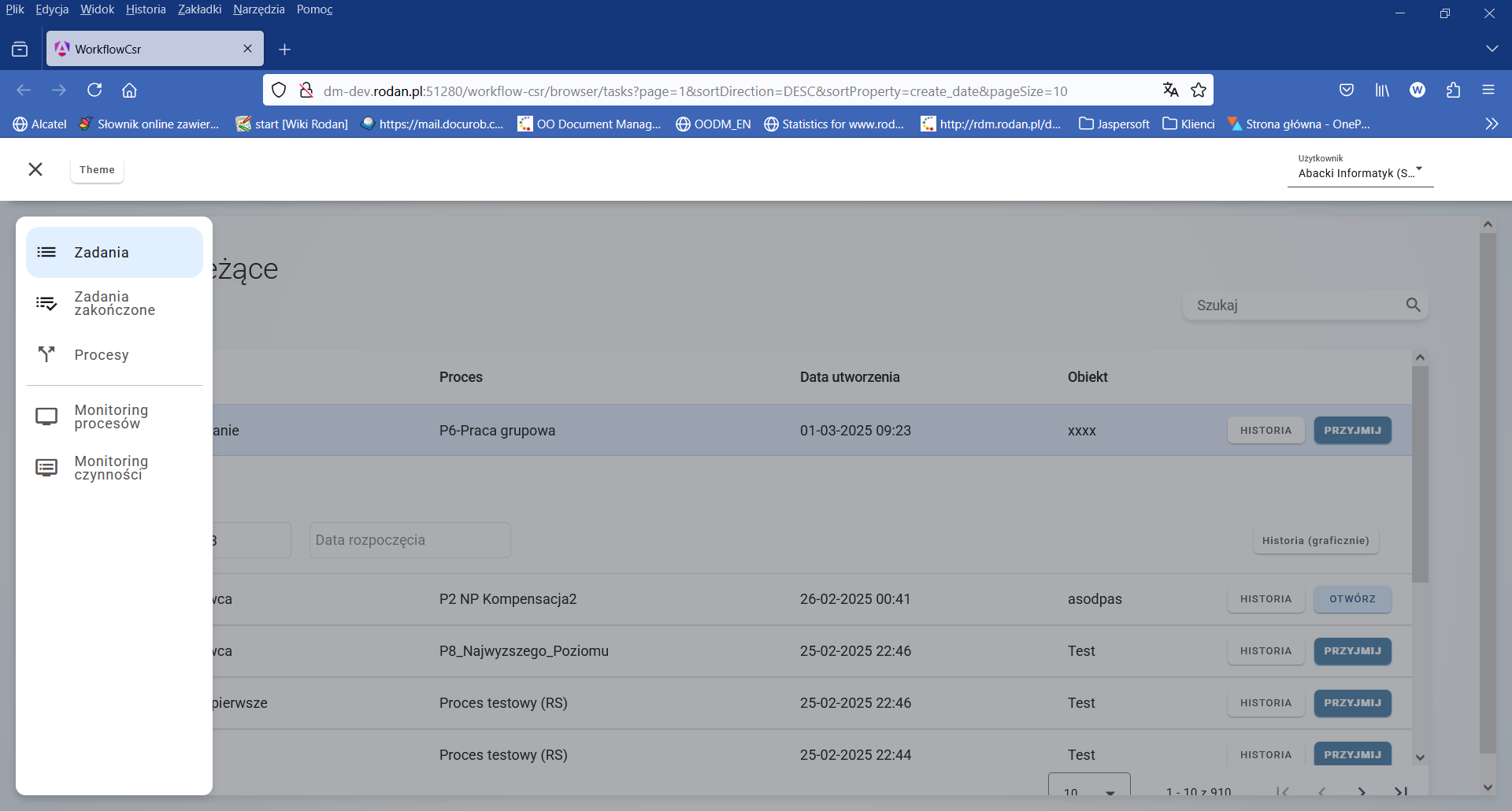
Task: Jump to last page of results
Action: [1401, 792]
